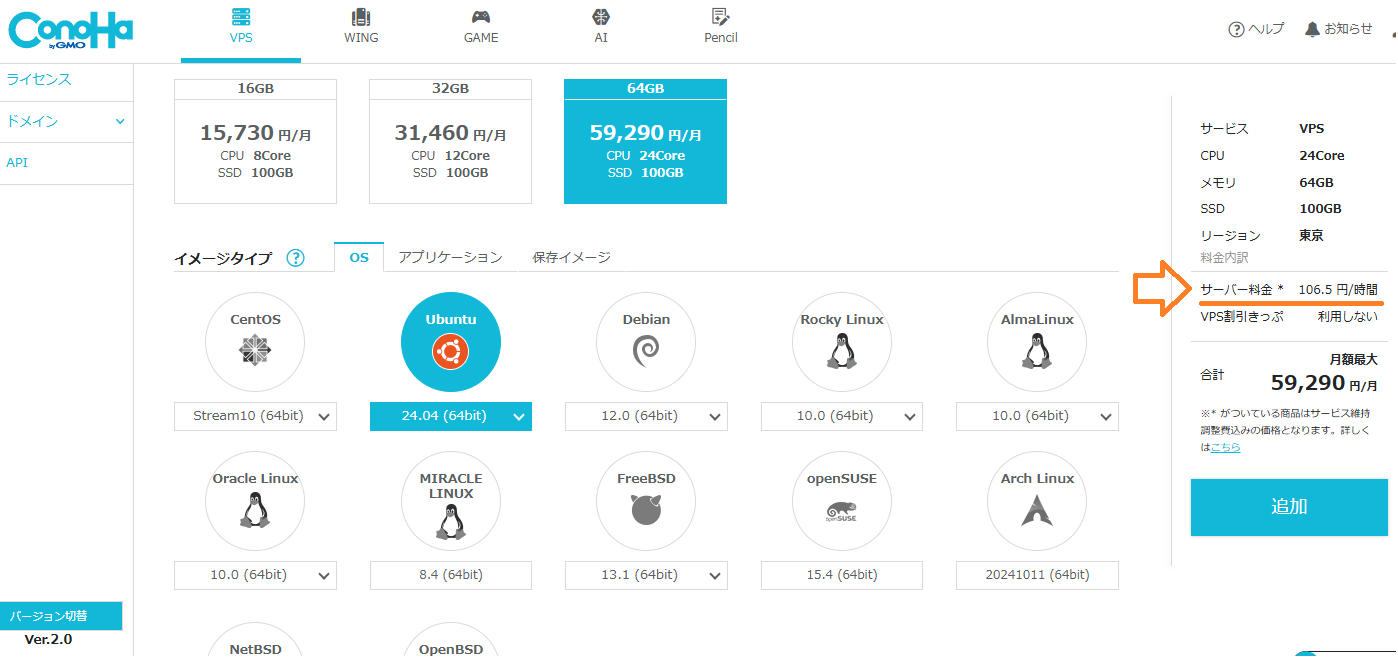Open the Debian 12.0 version dropdown

(646, 416)
